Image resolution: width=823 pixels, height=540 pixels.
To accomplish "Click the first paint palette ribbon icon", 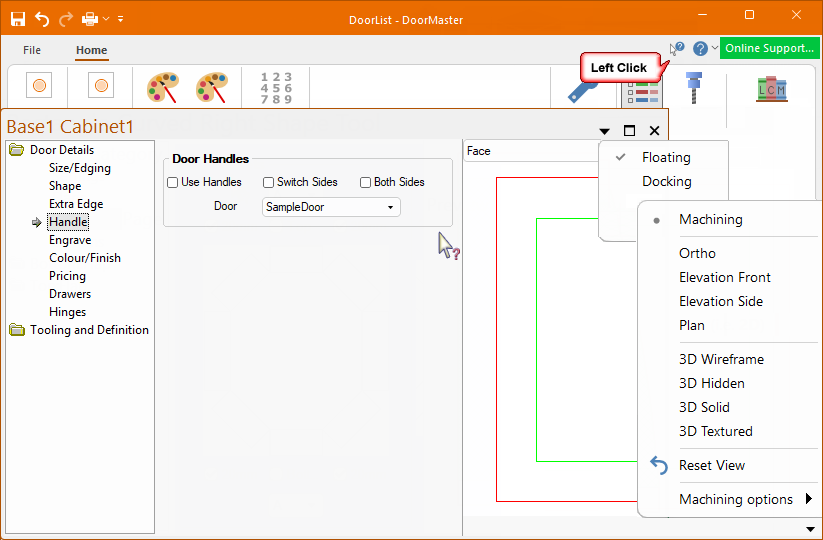I will coord(162,88).
